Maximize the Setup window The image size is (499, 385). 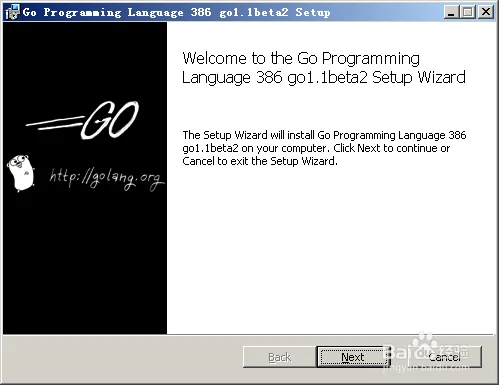(x=467, y=12)
